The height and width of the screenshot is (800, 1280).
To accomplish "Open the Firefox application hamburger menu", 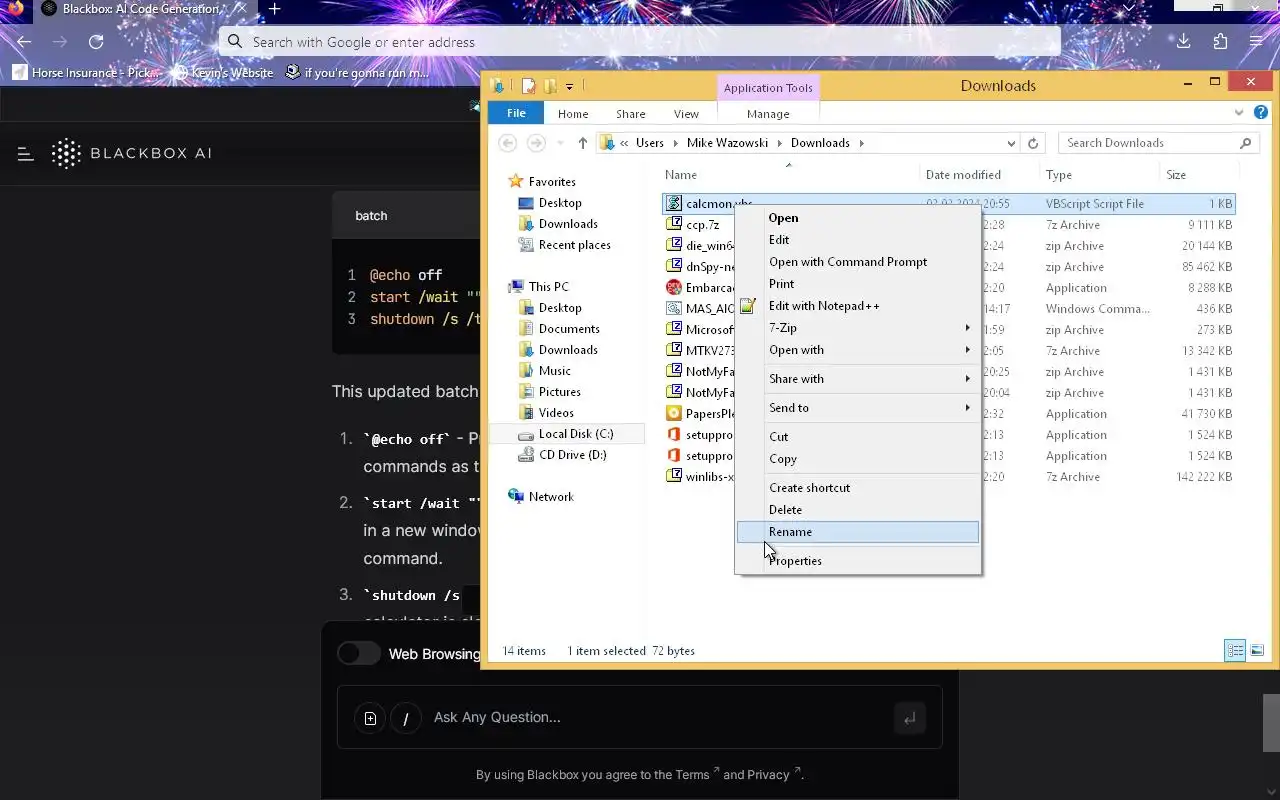I will point(1257,41).
